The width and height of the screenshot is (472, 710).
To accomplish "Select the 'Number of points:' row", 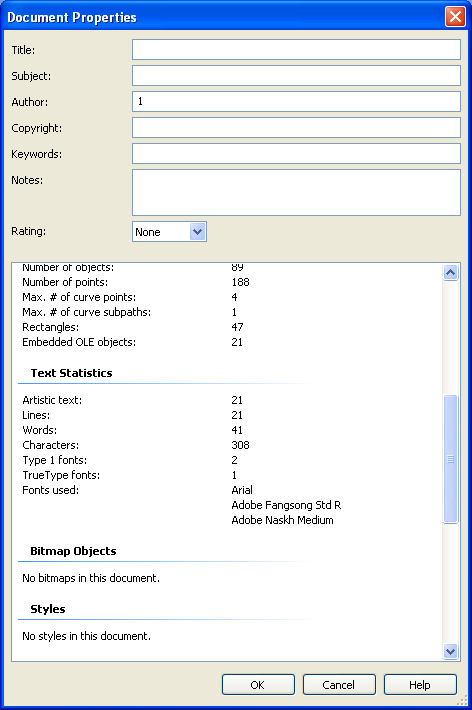I will [x=136, y=282].
